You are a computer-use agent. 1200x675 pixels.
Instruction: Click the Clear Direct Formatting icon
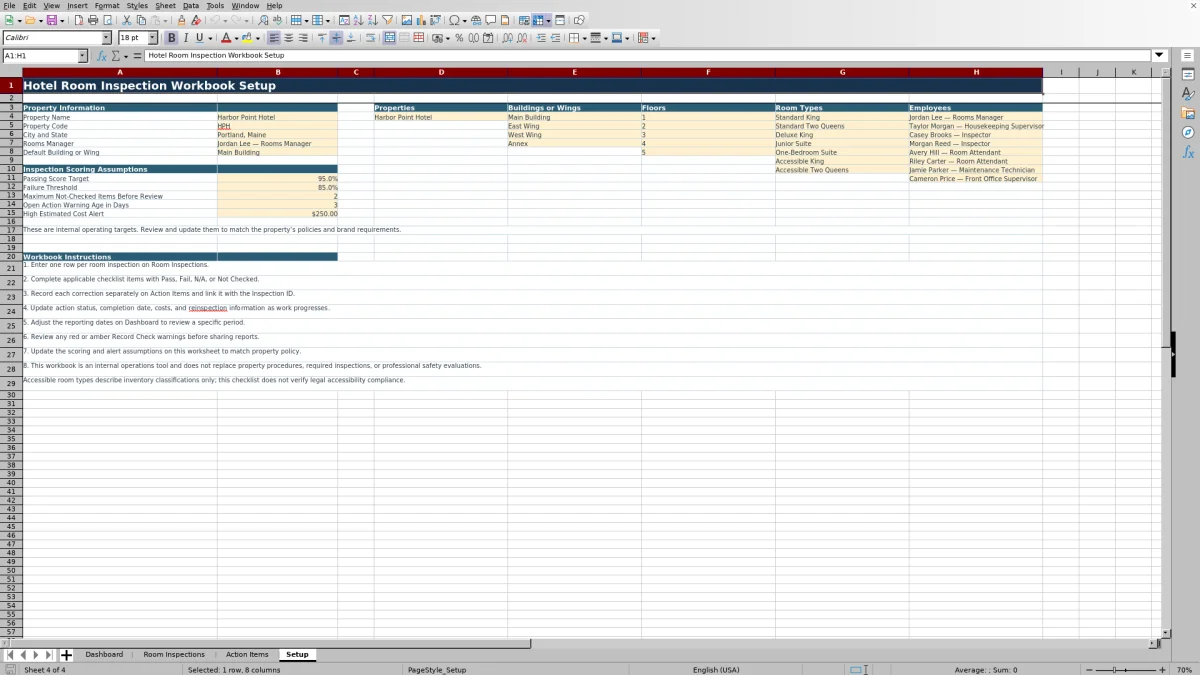(196, 20)
